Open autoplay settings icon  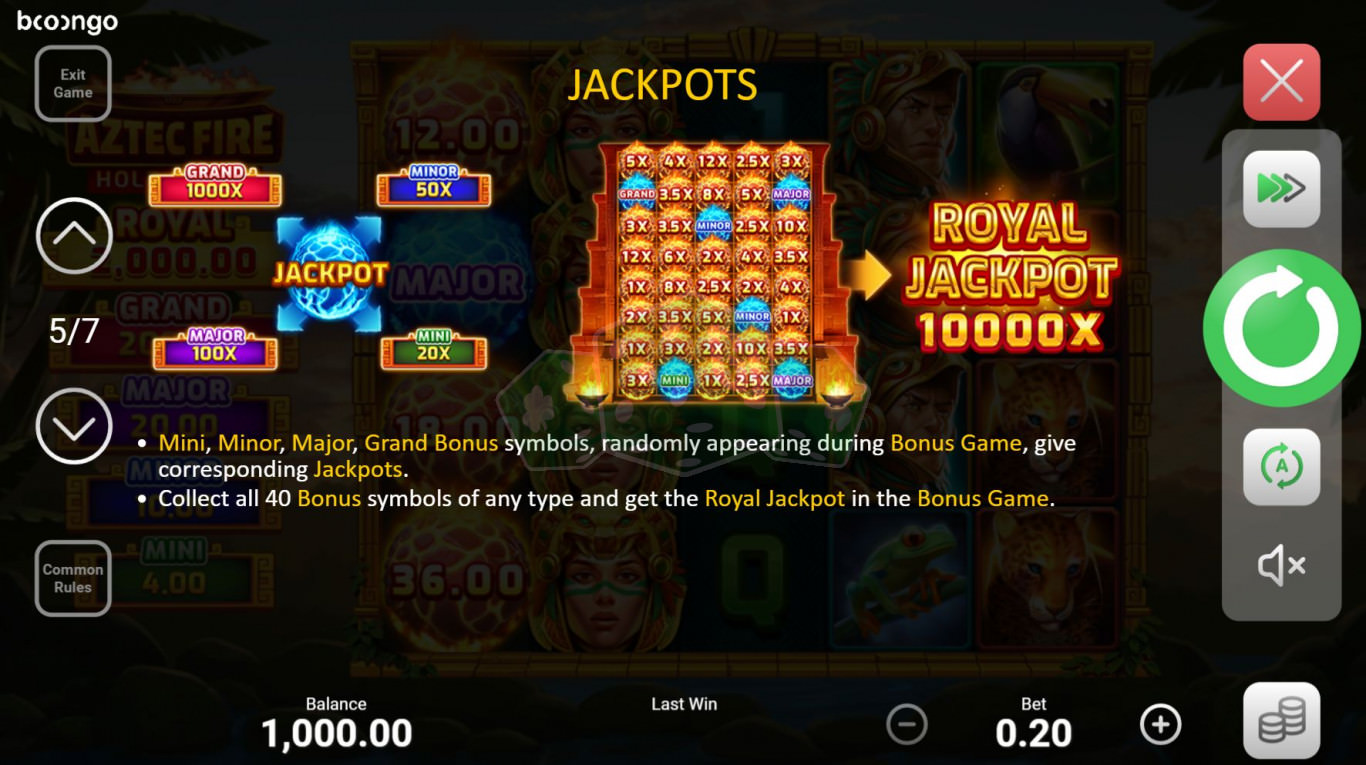click(x=1281, y=467)
